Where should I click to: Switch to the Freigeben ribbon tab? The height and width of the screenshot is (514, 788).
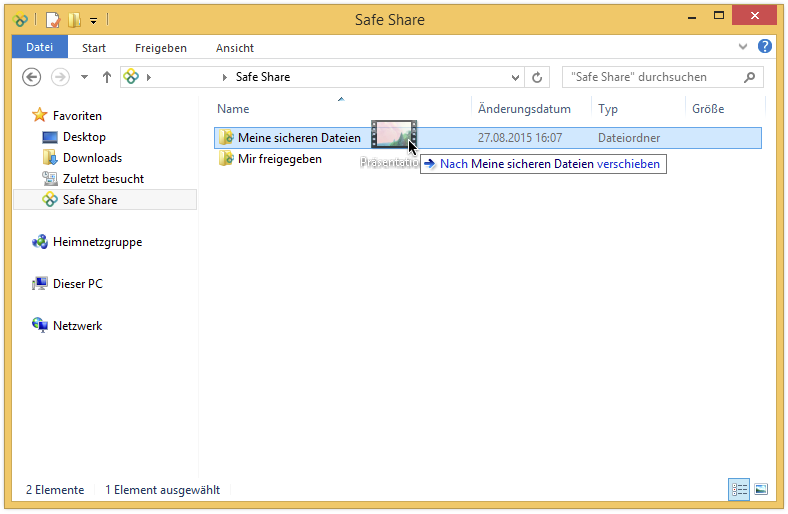coord(161,48)
